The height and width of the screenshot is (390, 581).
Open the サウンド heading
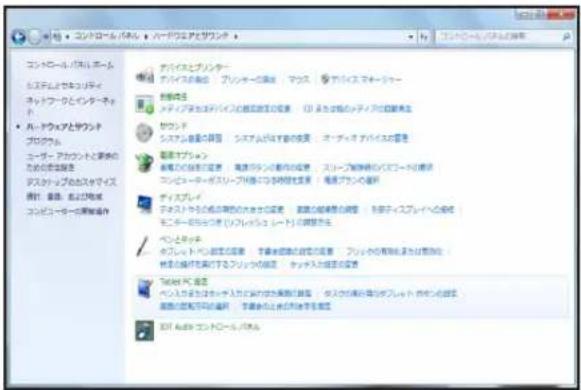pos(173,126)
